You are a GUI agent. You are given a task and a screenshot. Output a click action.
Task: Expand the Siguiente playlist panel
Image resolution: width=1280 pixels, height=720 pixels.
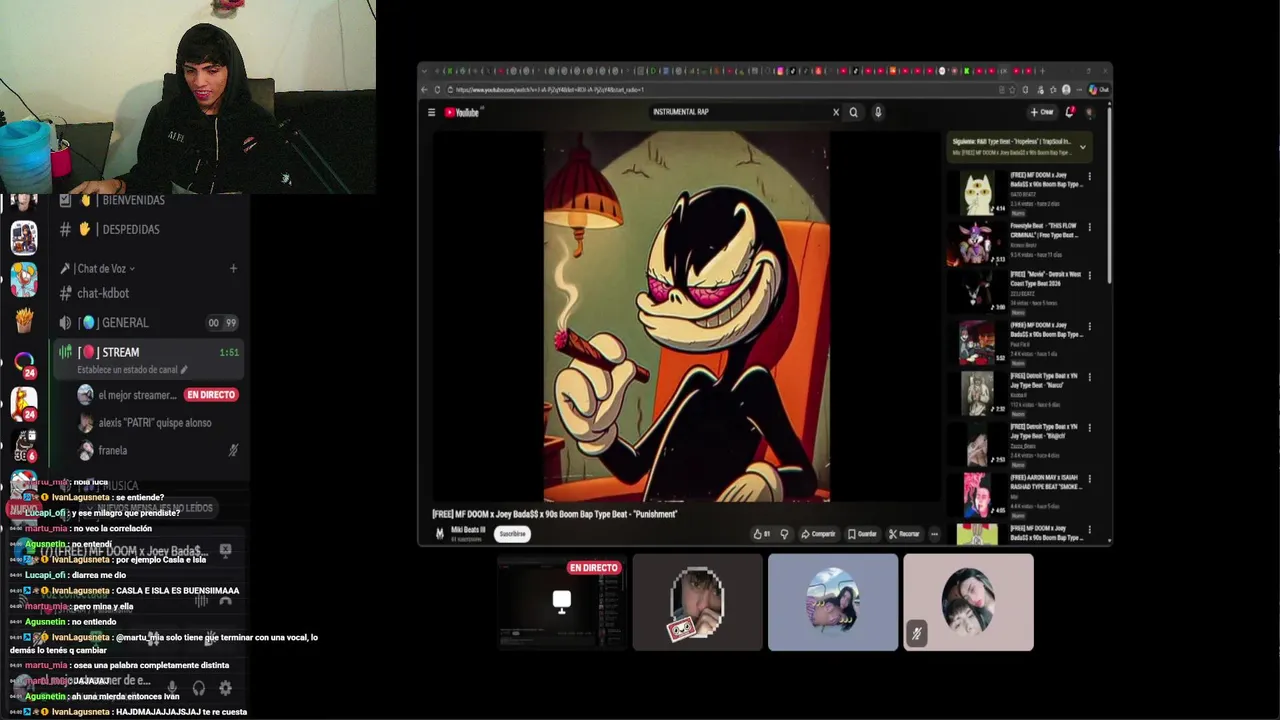pyautogui.click(x=1082, y=147)
